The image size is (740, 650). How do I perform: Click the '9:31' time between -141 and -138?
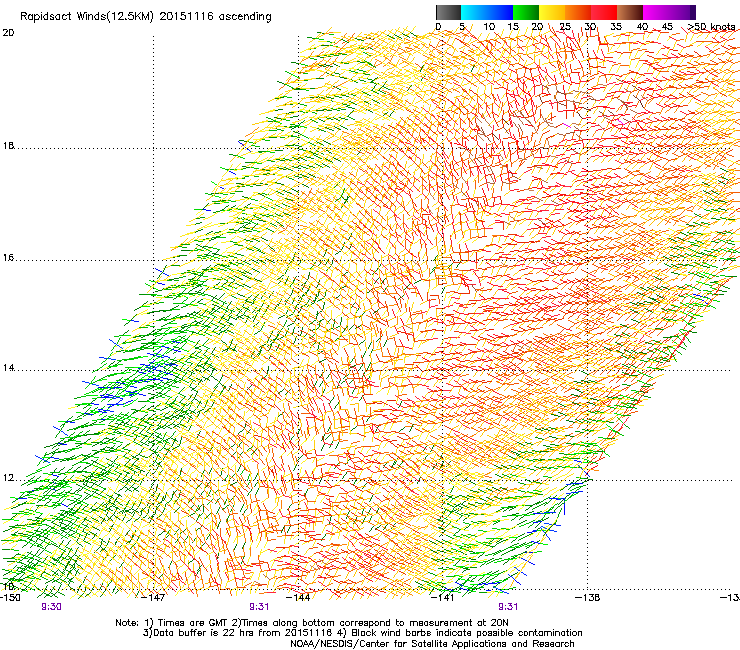pos(508,607)
